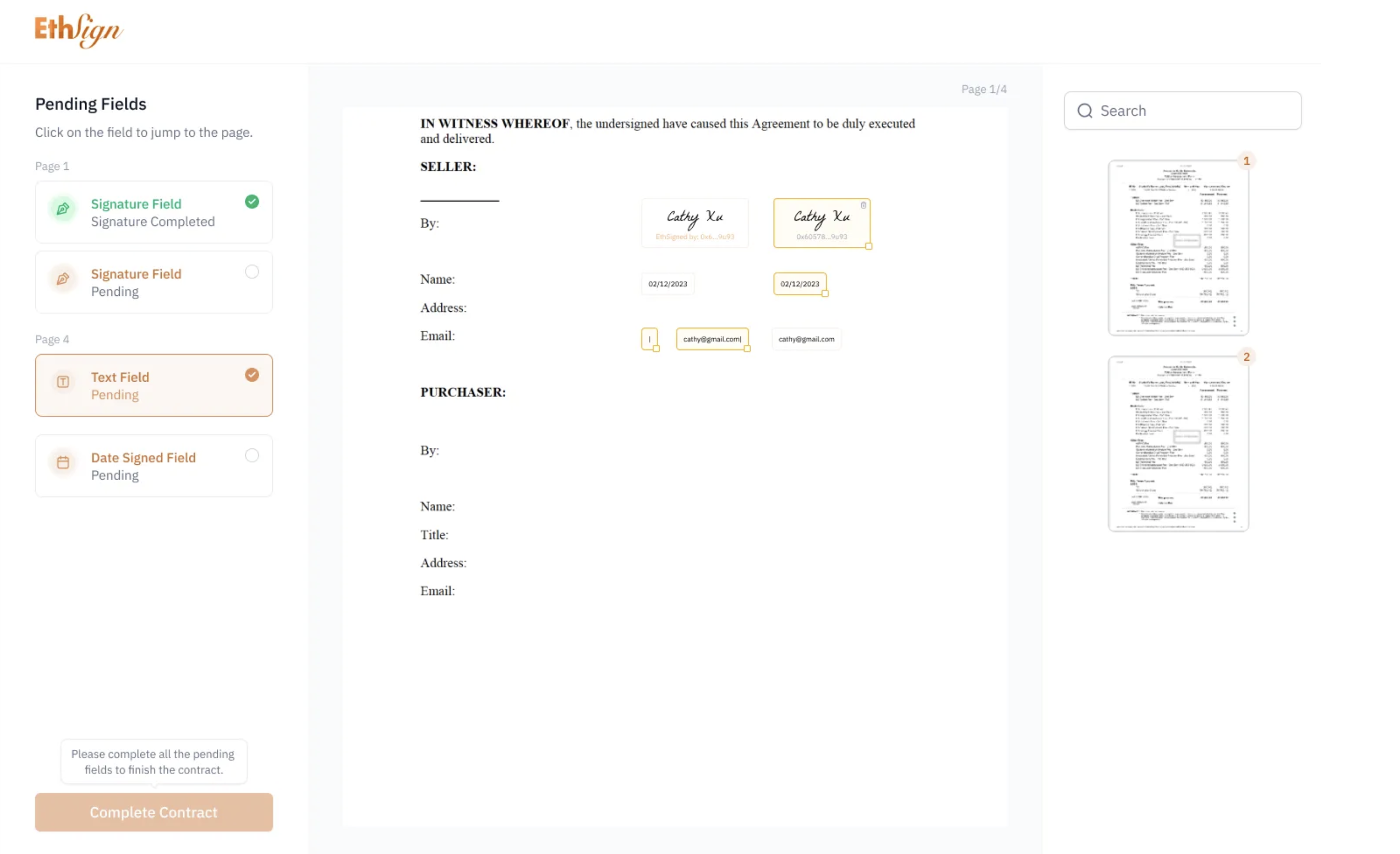Open the page 2 thumbnail

(x=1178, y=444)
